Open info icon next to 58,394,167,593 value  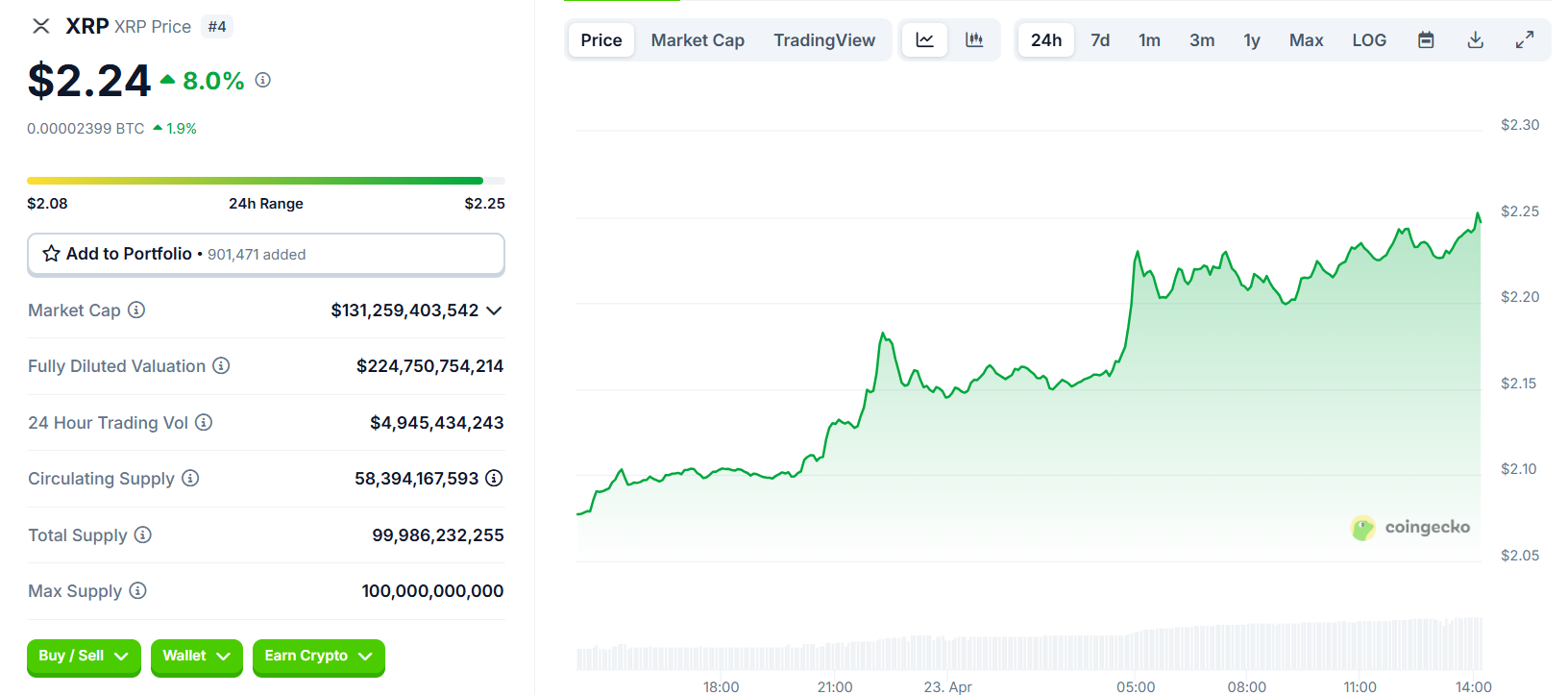[x=494, y=478]
